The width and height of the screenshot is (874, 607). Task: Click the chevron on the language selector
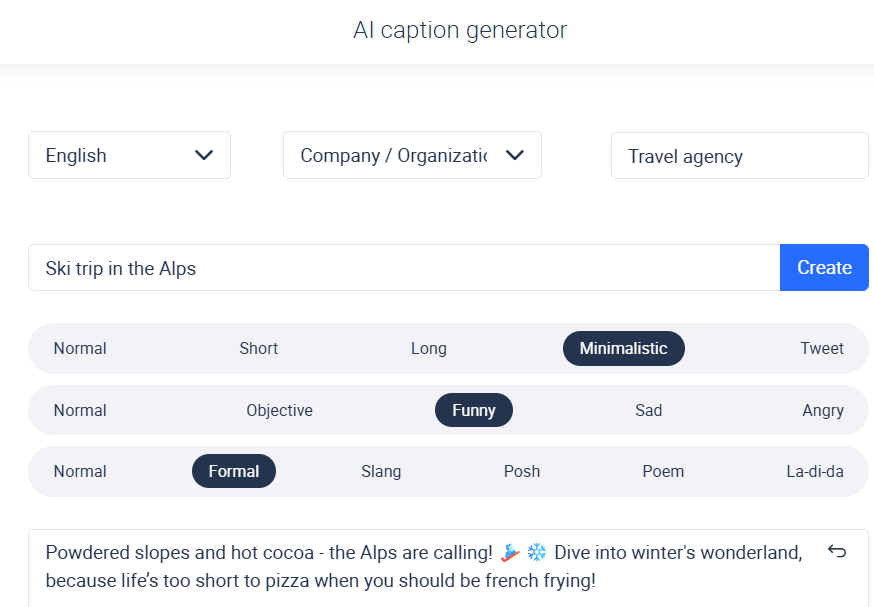tap(204, 155)
